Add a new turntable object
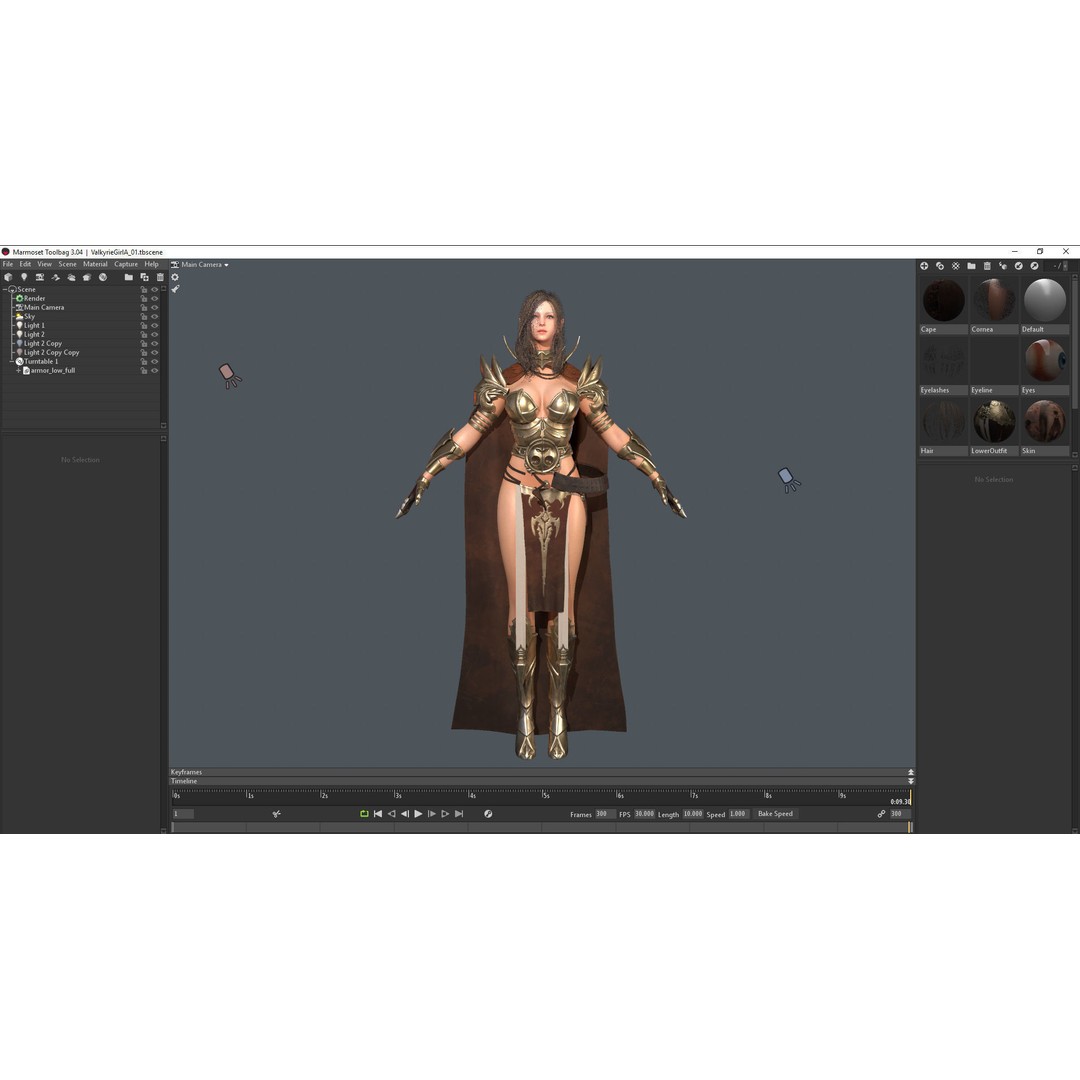The width and height of the screenshot is (1080, 1080). (x=103, y=277)
